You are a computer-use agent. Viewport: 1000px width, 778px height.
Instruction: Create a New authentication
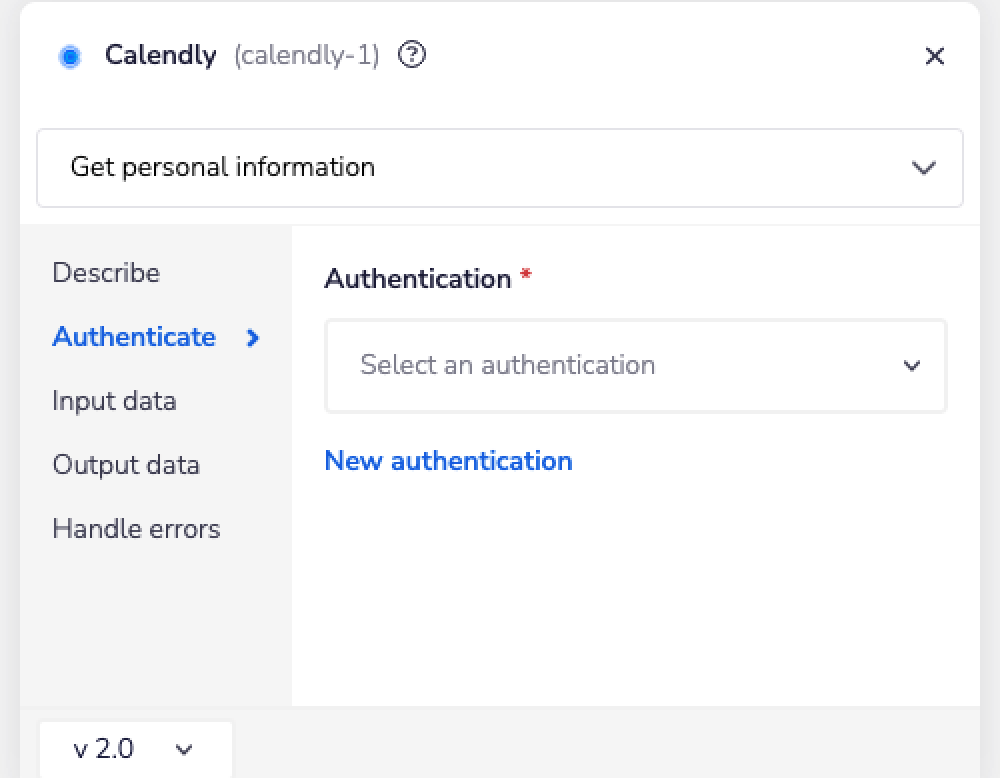tap(448, 461)
